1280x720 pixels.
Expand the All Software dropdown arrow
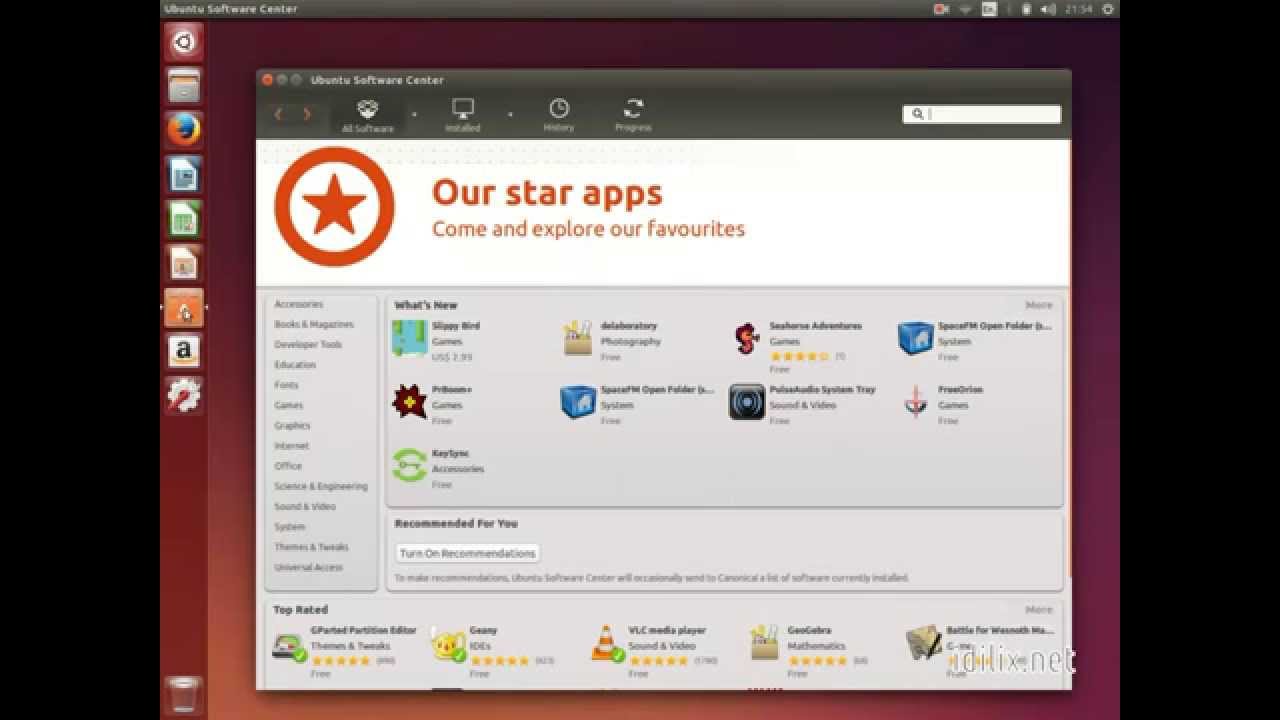click(414, 114)
